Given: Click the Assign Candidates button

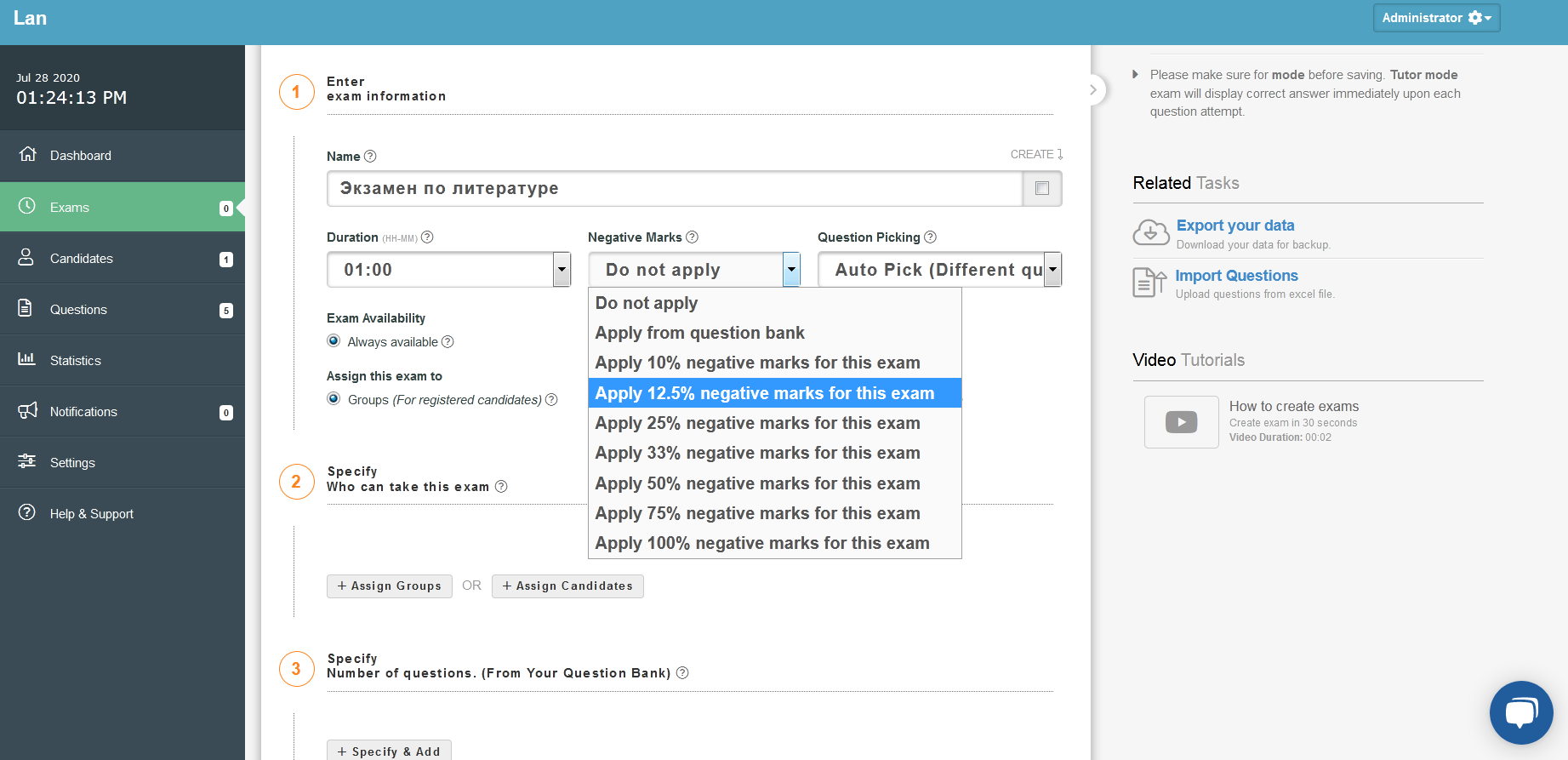Looking at the screenshot, I should [567, 586].
